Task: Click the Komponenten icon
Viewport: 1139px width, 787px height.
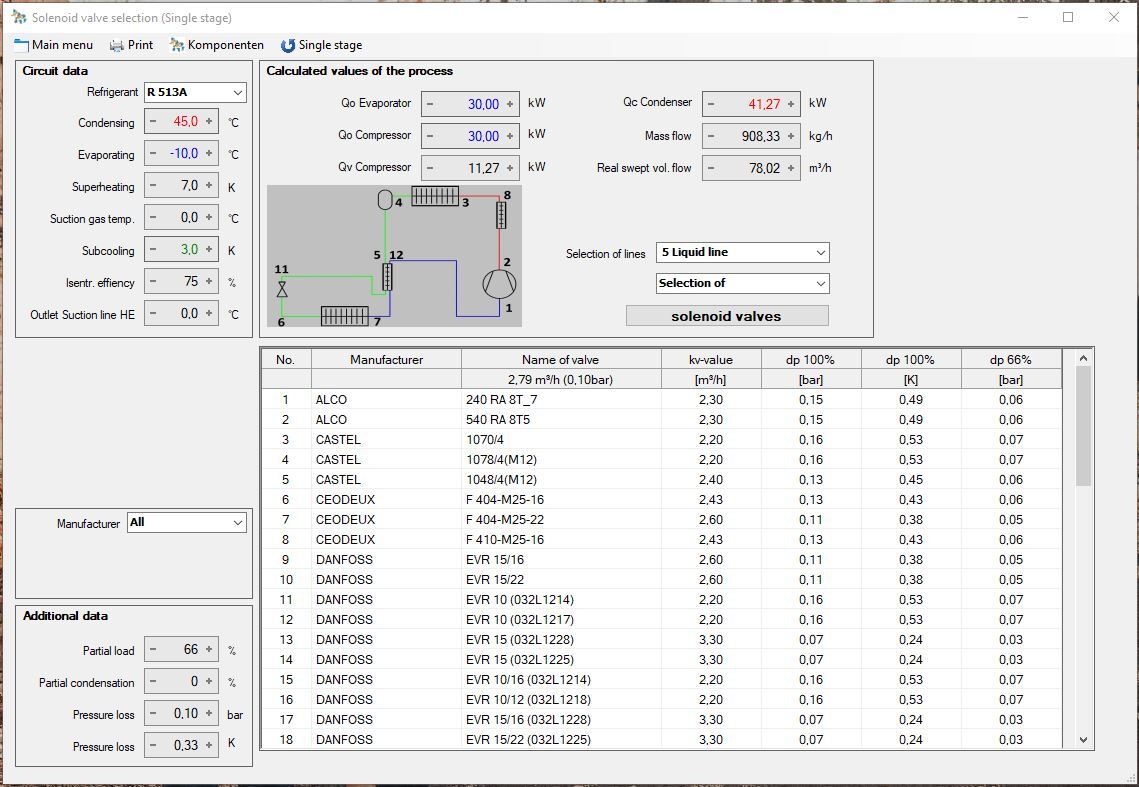Action: 177,45
